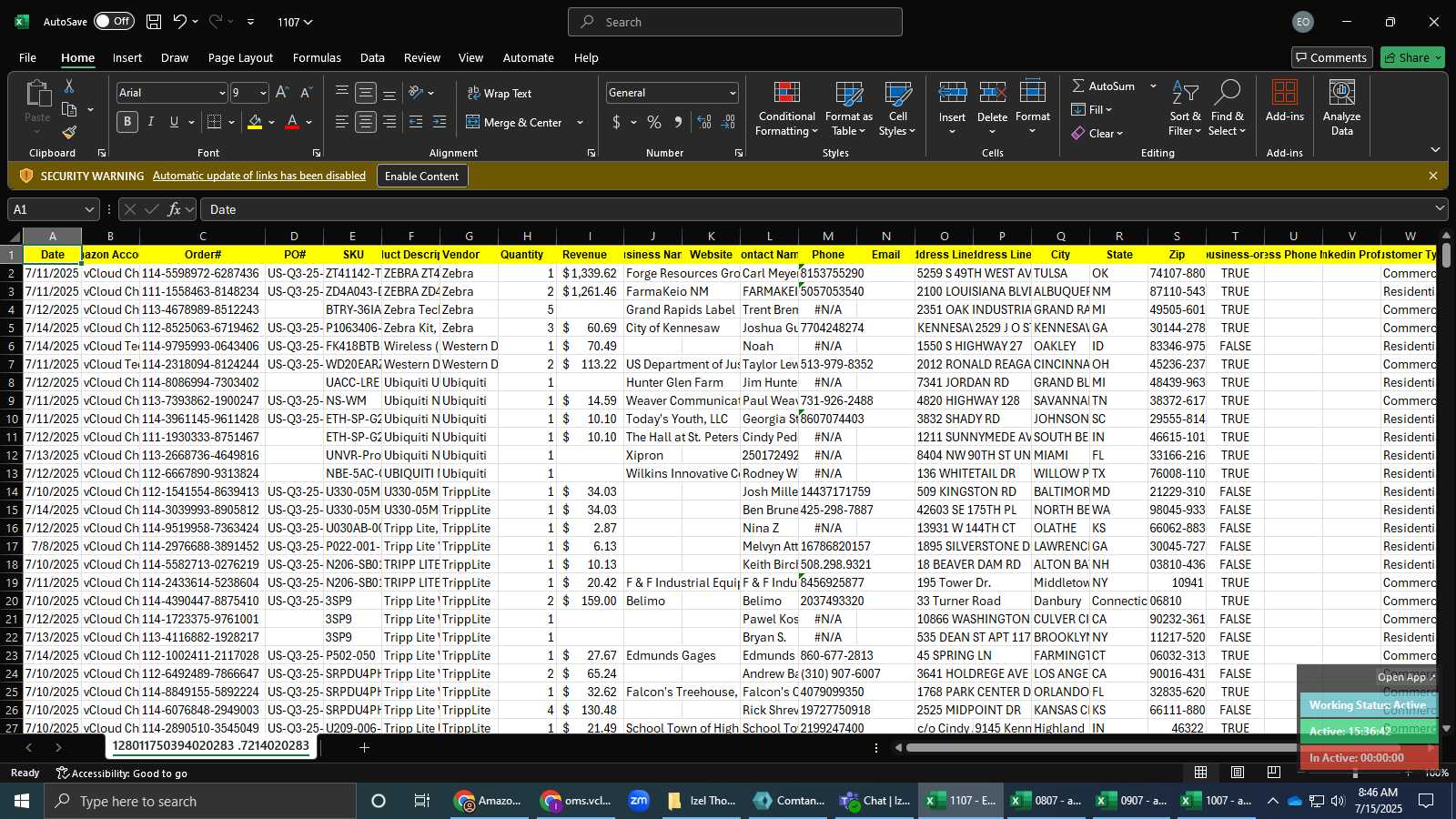This screenshot has height=819, width=1456.
Task: Add a new sheet with plus button
Action: click(364, 748)
